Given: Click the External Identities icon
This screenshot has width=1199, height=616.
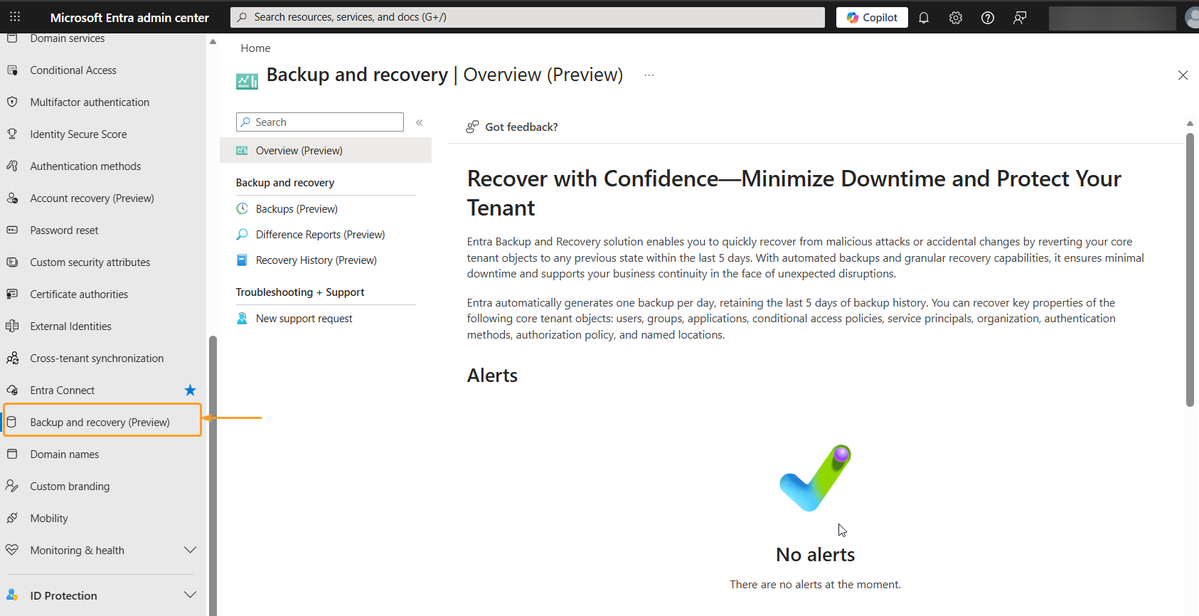Looking at the screenshot, I should [x=12, y=326].
